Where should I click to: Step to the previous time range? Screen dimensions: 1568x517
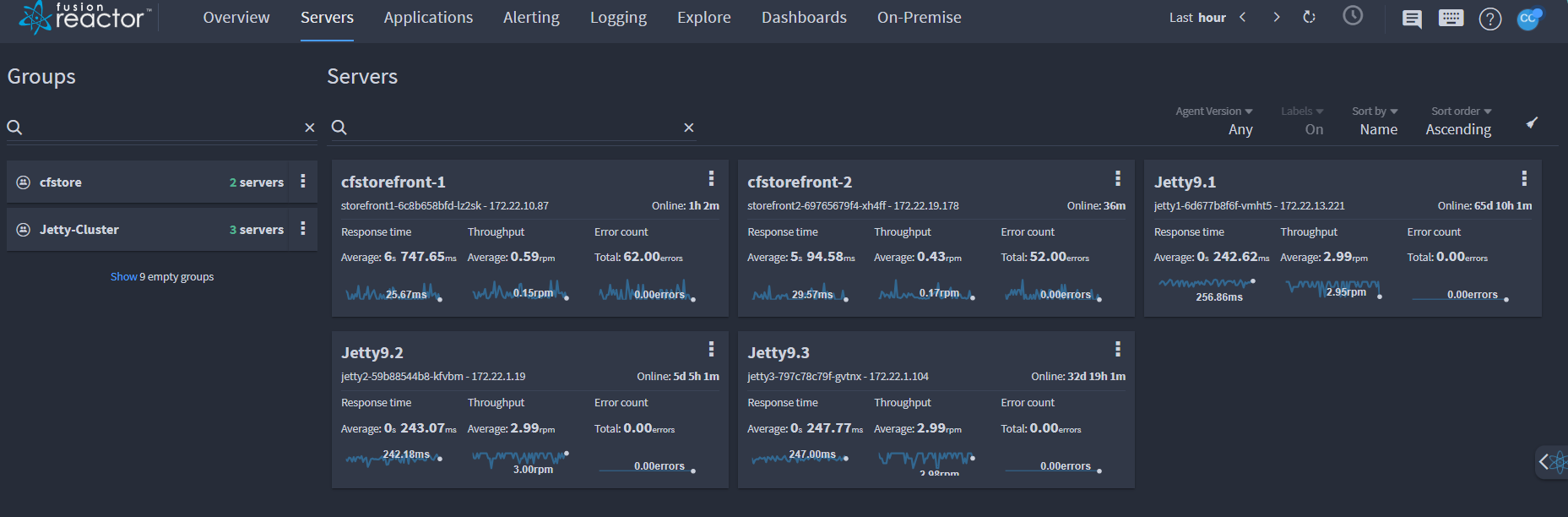pos(1243,17)
